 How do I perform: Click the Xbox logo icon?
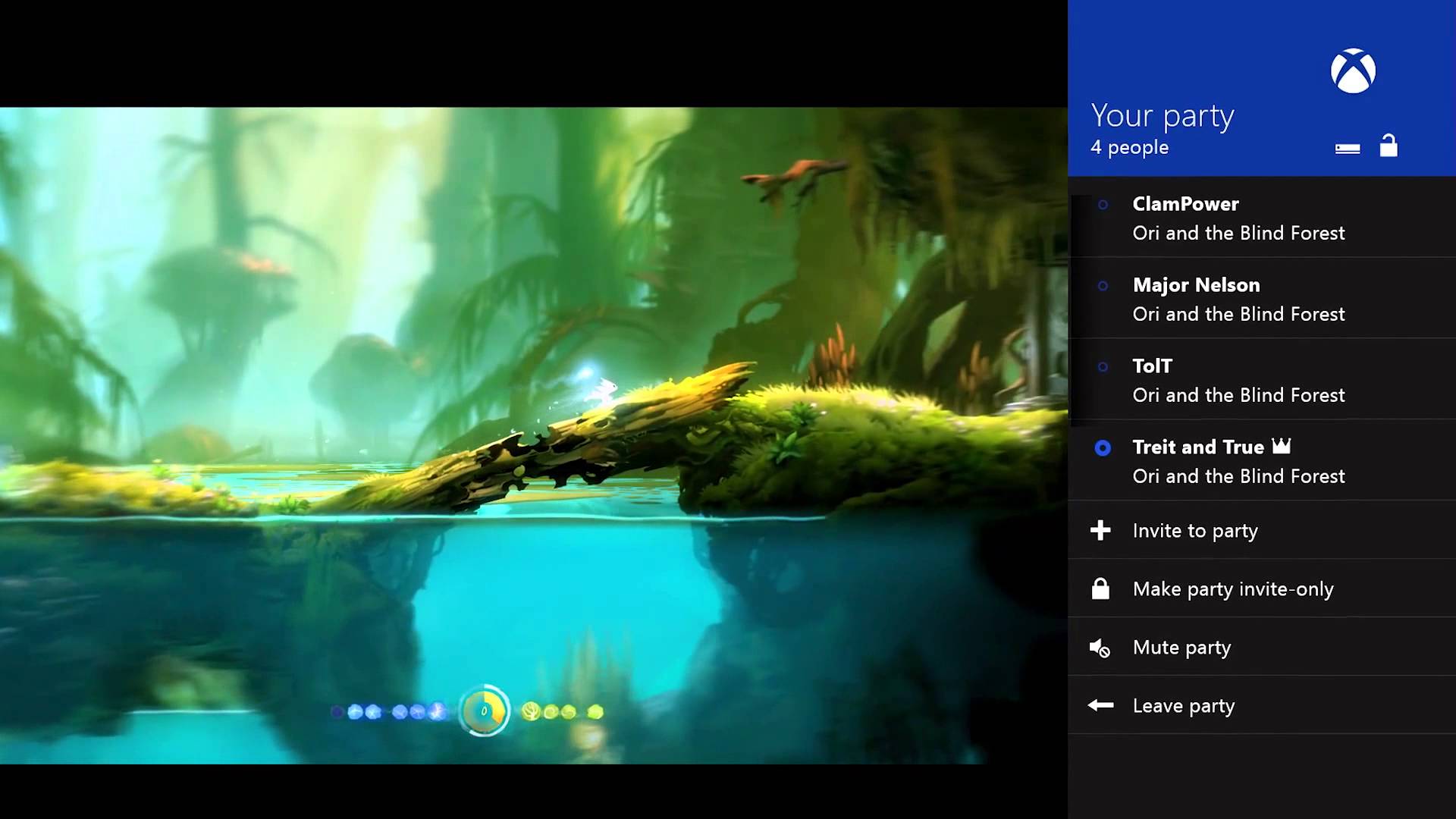point(1353,71)
